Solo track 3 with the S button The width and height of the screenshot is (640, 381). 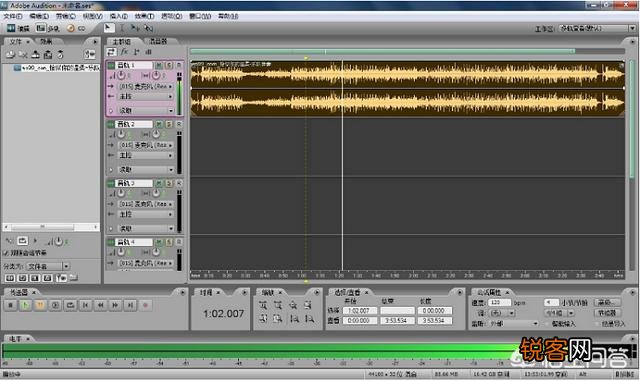[x=169, y=183]
